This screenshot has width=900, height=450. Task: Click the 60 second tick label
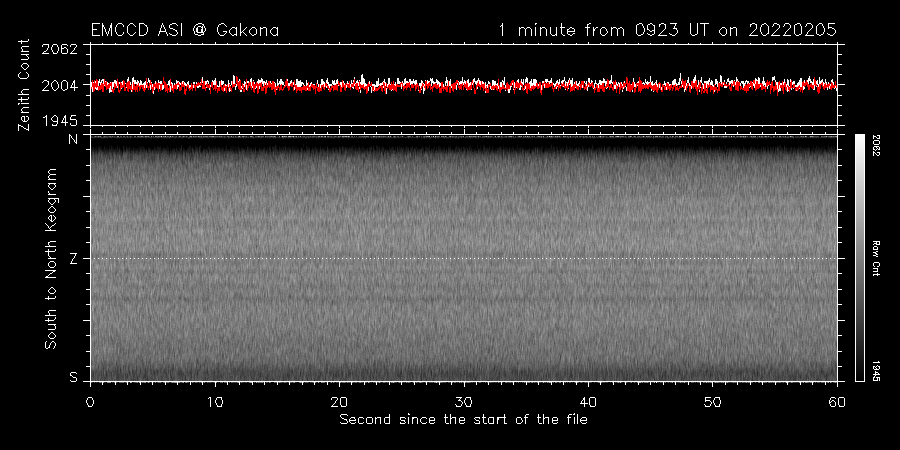point(836,401)
